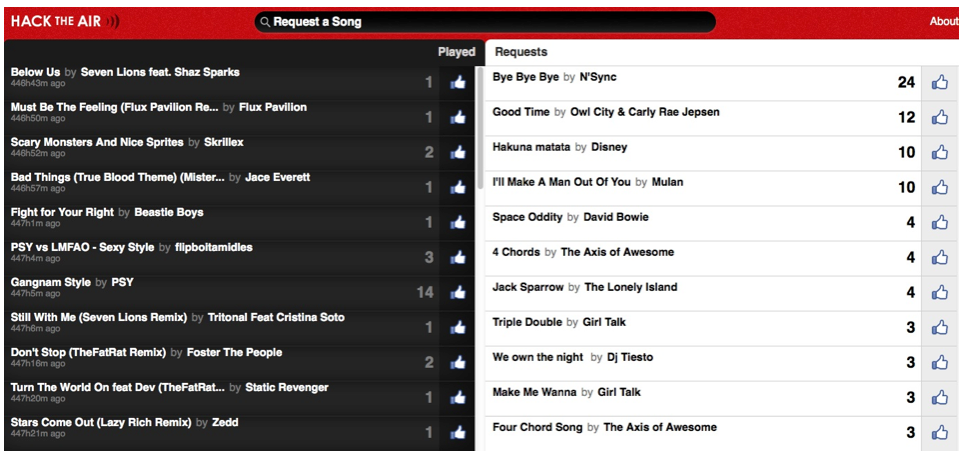Image resolution: width=963 pixels, height=457 pixels.
Task: Upvote We own the night request
Action: [x=940, y=362]
